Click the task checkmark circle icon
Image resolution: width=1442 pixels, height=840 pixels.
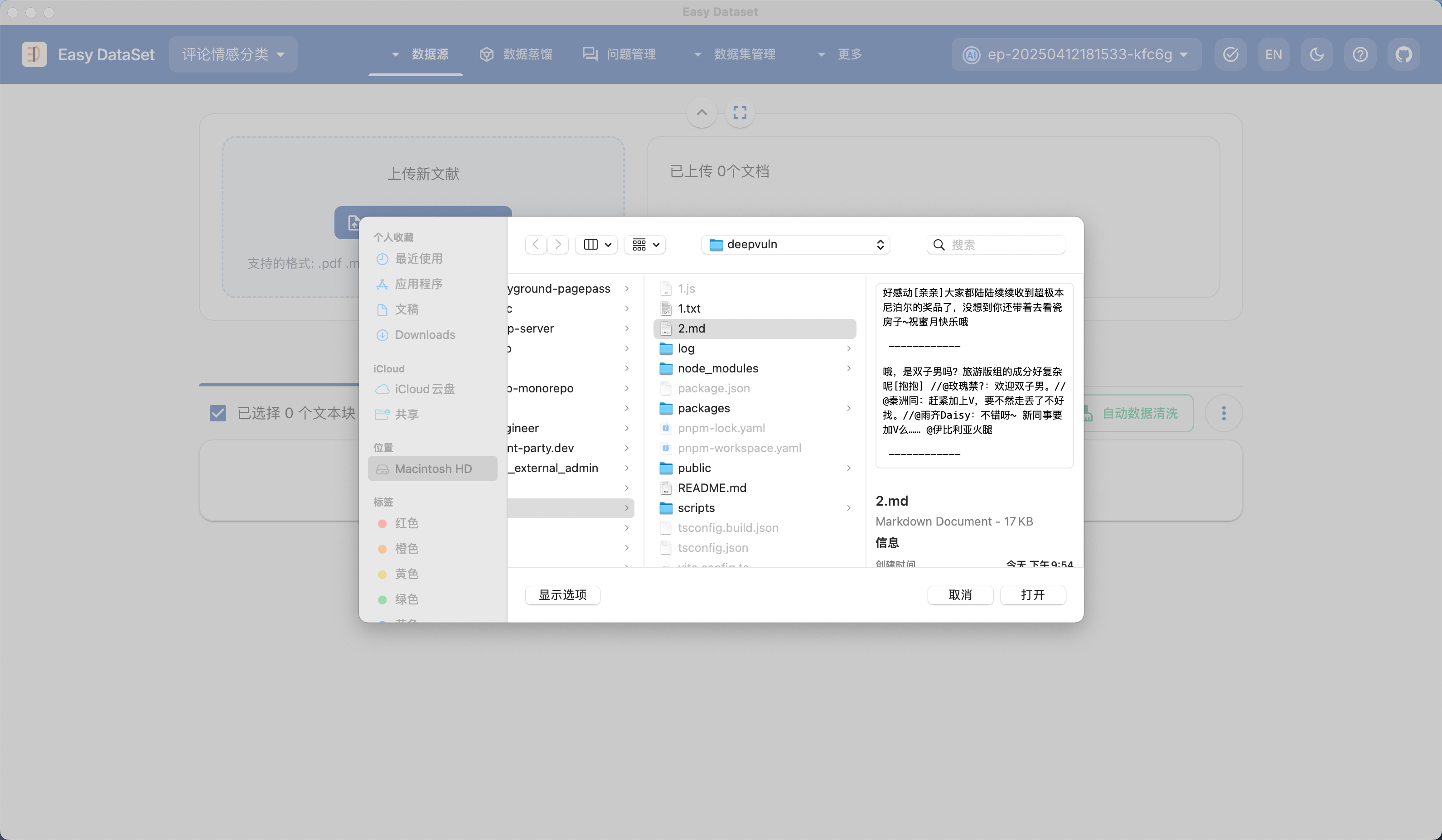coord(1230,54)
